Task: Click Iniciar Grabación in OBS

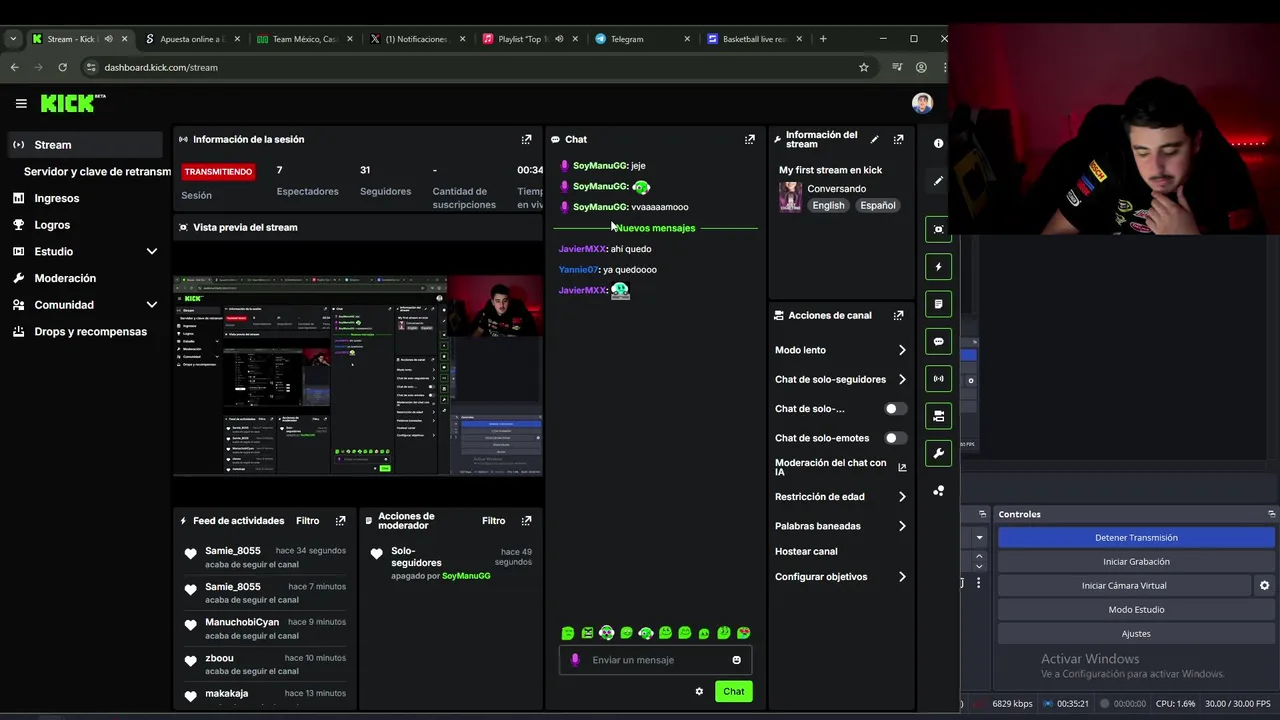Action: [x=1136, y=562]
